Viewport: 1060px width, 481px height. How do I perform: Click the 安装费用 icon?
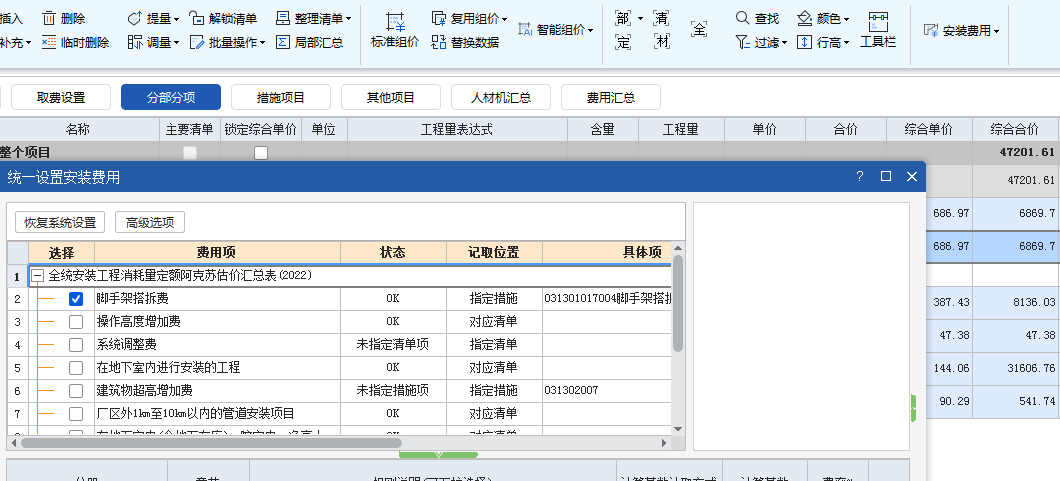(931, 30)
